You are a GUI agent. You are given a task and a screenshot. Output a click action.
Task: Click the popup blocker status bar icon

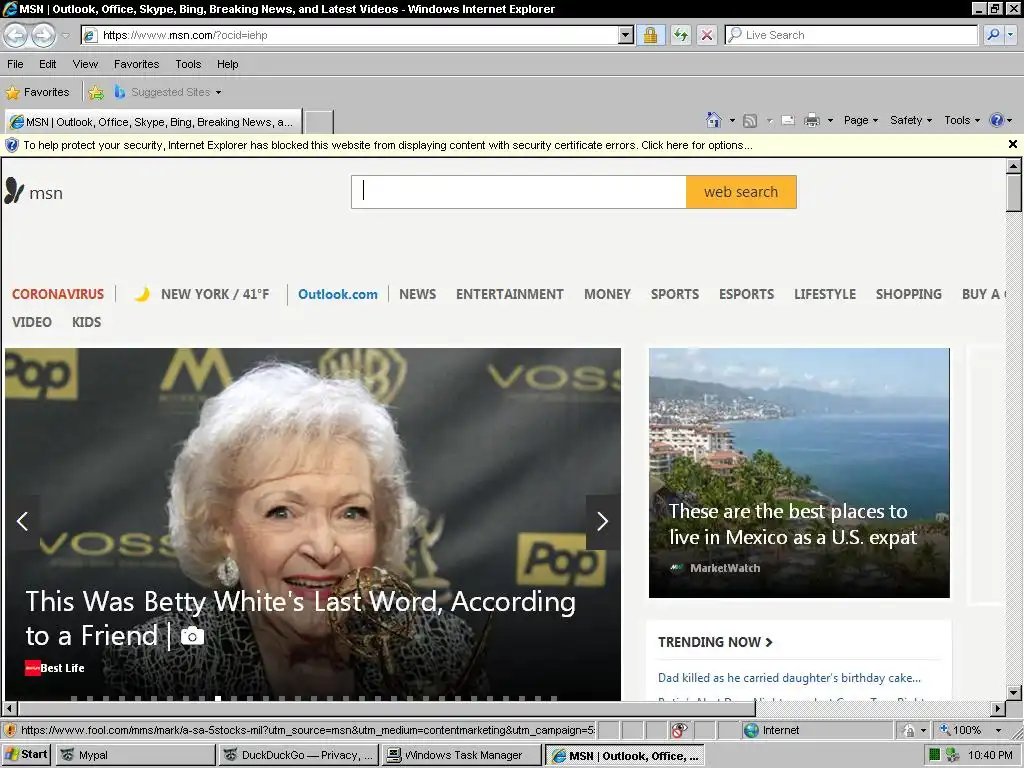tap(679, 730)
